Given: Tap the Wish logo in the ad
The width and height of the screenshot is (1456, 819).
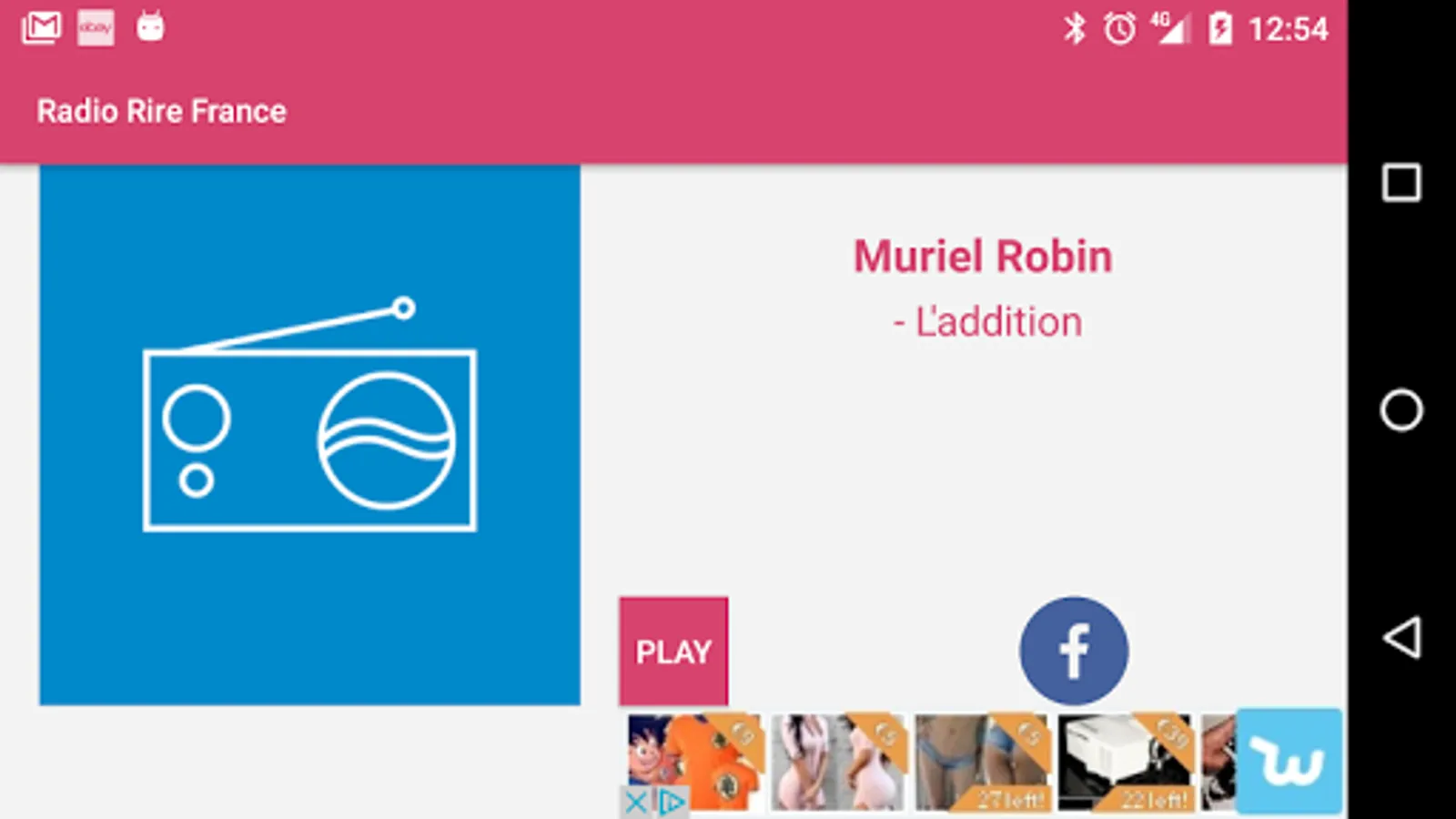Looking at the screenshot, I should (1289, 761).
